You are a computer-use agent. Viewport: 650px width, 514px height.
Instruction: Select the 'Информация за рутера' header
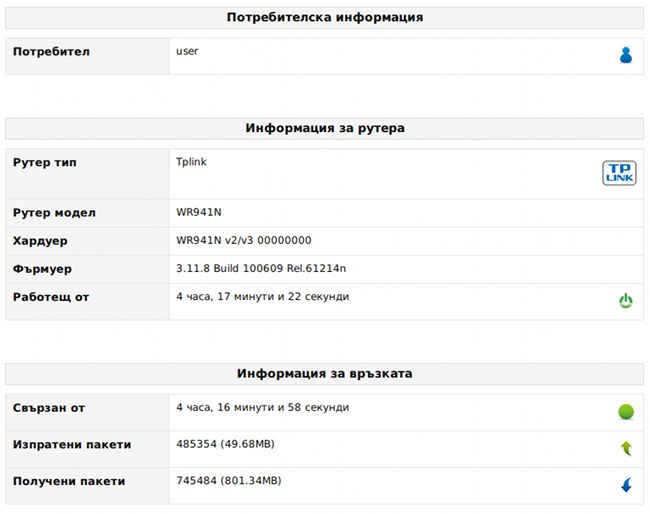pos(325,128)
